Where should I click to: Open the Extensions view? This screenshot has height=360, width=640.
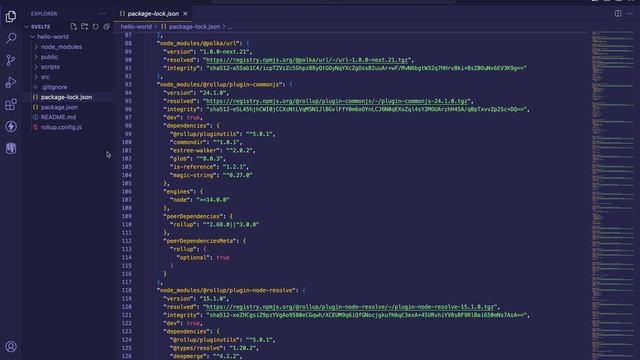11,104
